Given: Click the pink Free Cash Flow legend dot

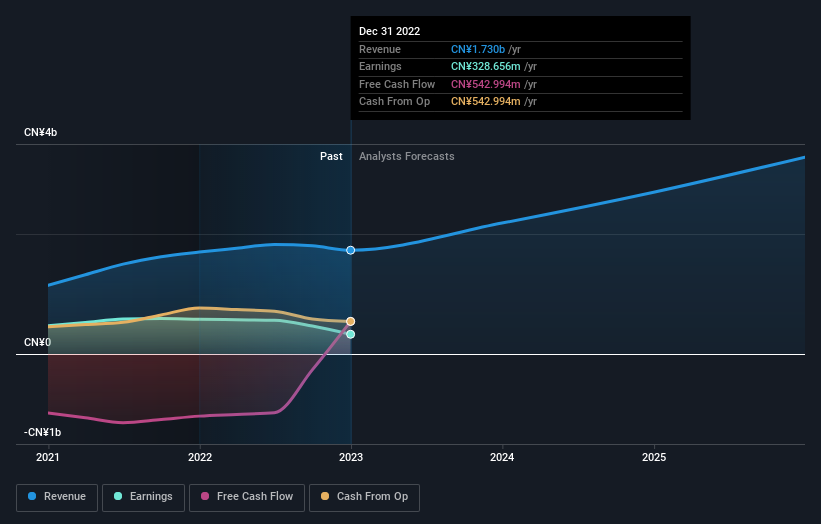Looking at the screenshot, I should coord(205,496).
